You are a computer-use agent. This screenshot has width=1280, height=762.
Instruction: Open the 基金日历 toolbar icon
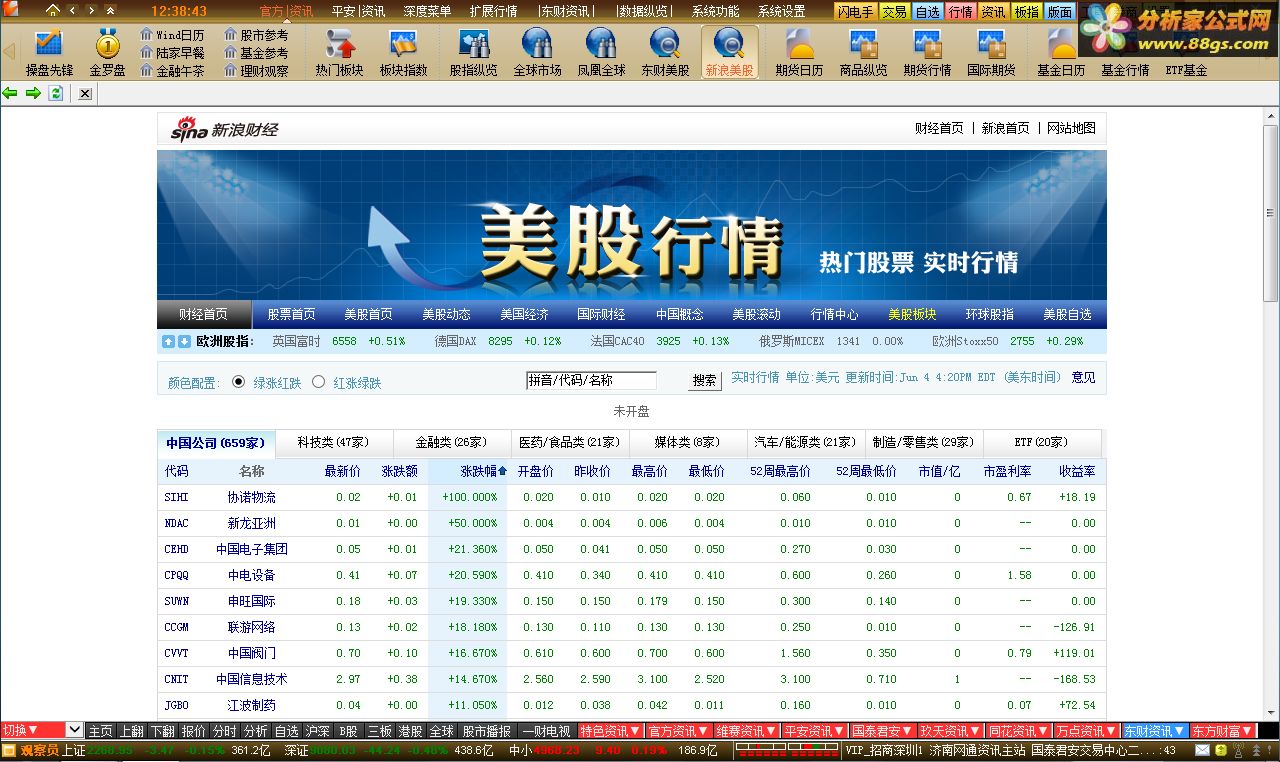coord(1061,52)
